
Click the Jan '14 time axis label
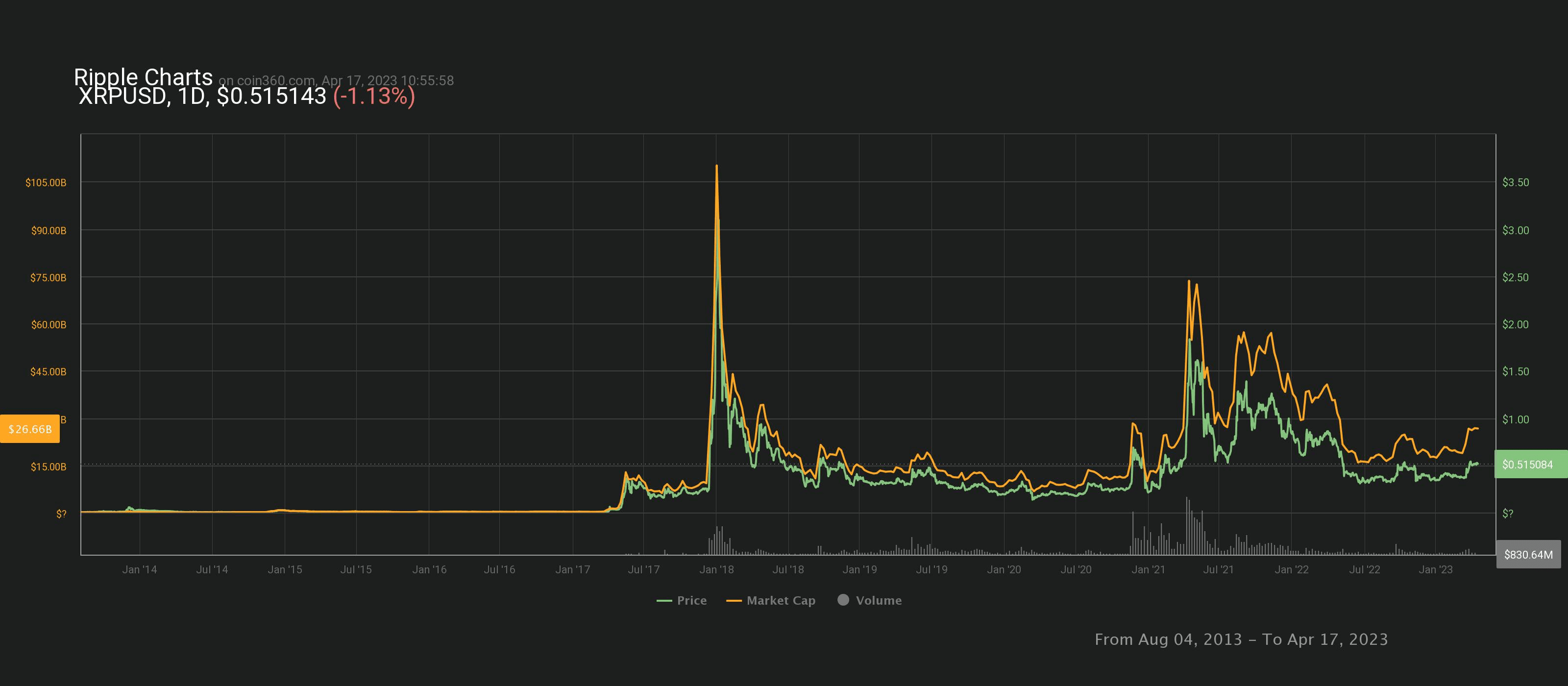coord(139,570)
